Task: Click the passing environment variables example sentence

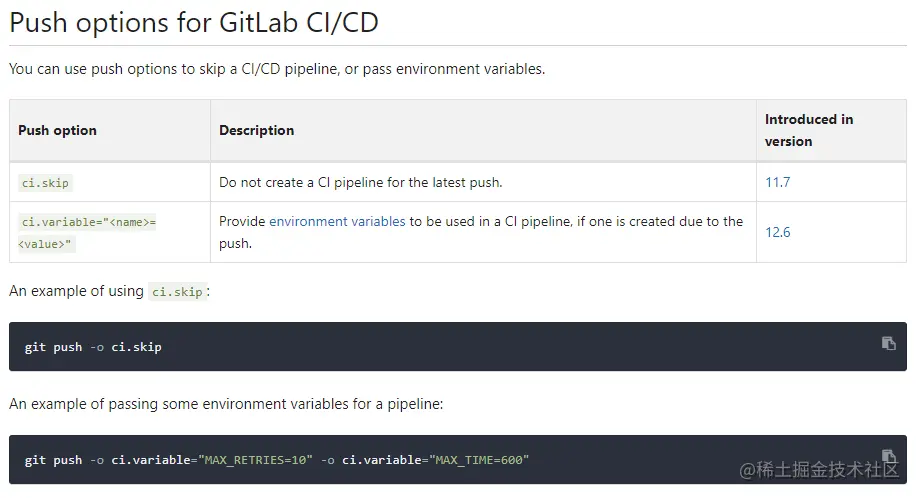Action: click(225, 404)
